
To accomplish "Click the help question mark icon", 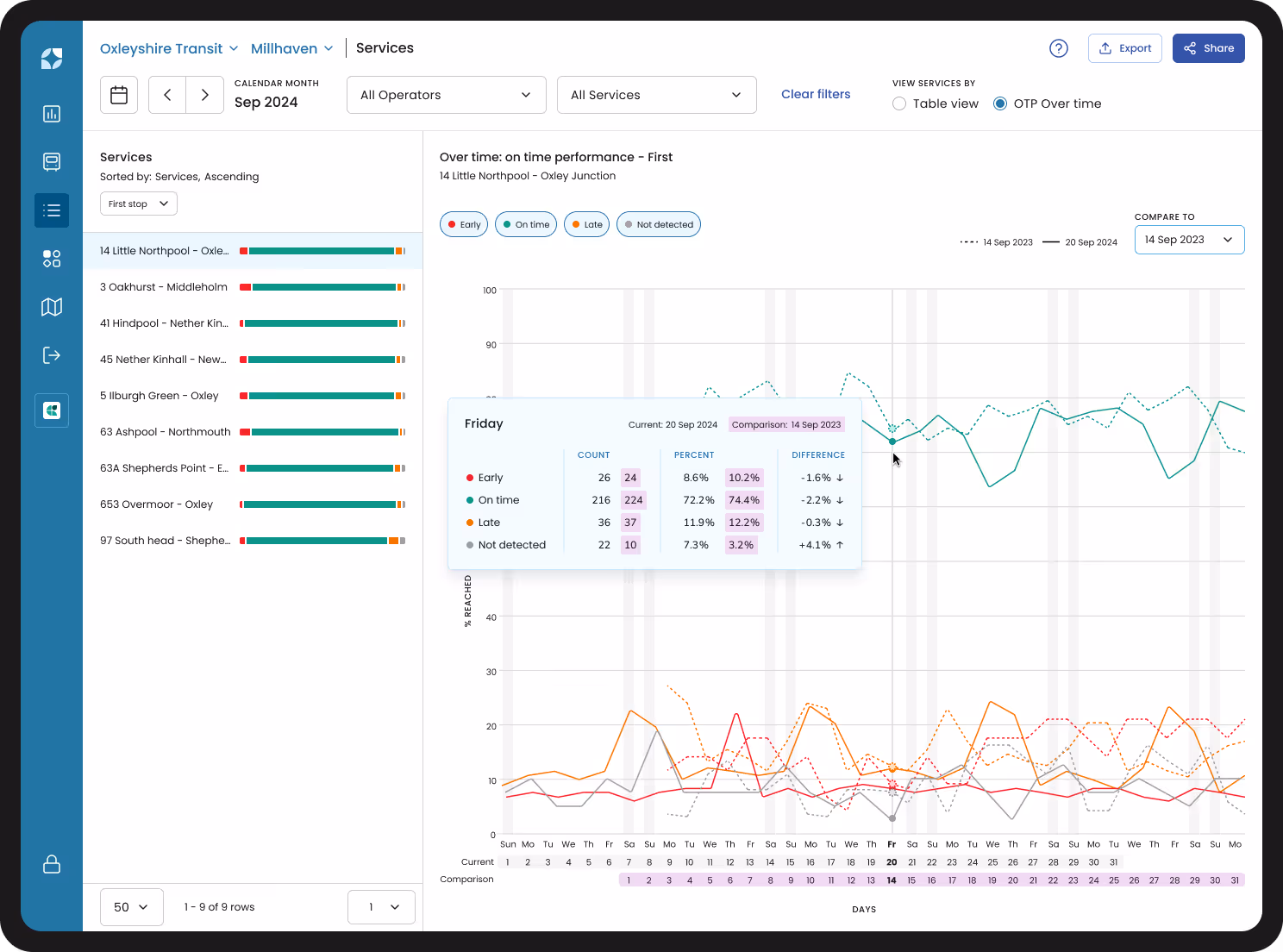I will [1058, 48].
